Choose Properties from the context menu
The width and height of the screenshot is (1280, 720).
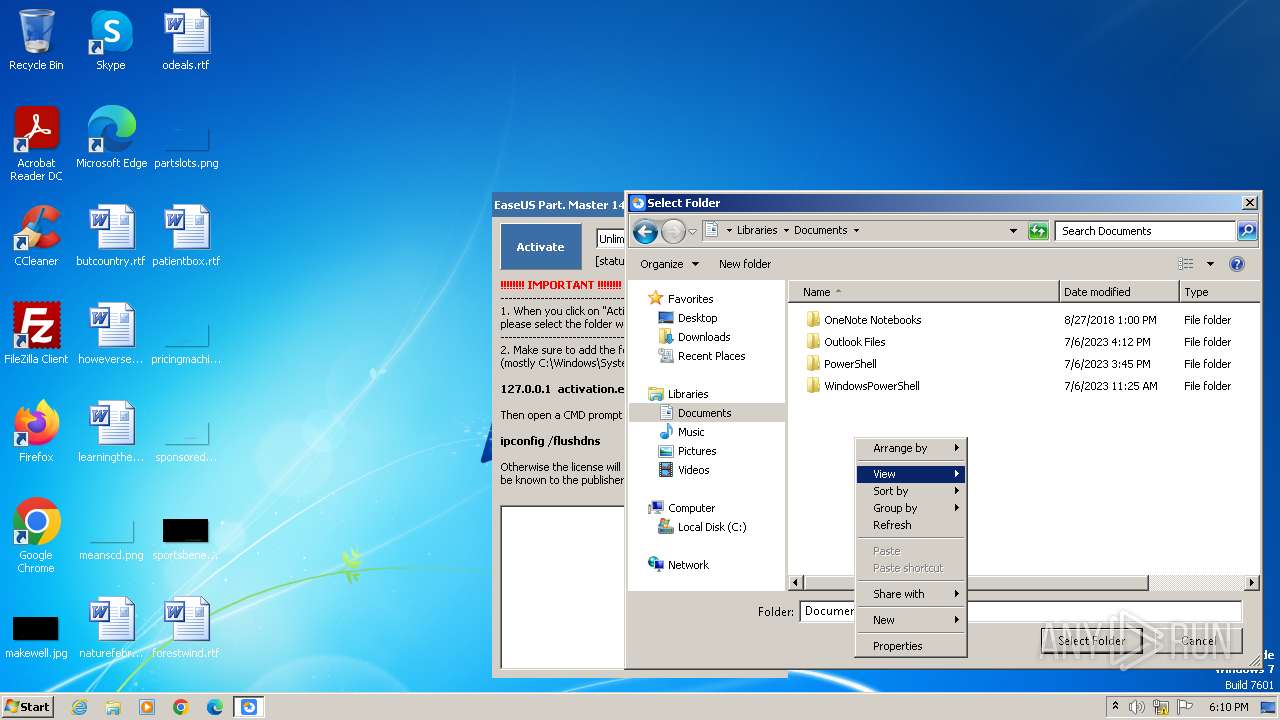coord(911,646)
